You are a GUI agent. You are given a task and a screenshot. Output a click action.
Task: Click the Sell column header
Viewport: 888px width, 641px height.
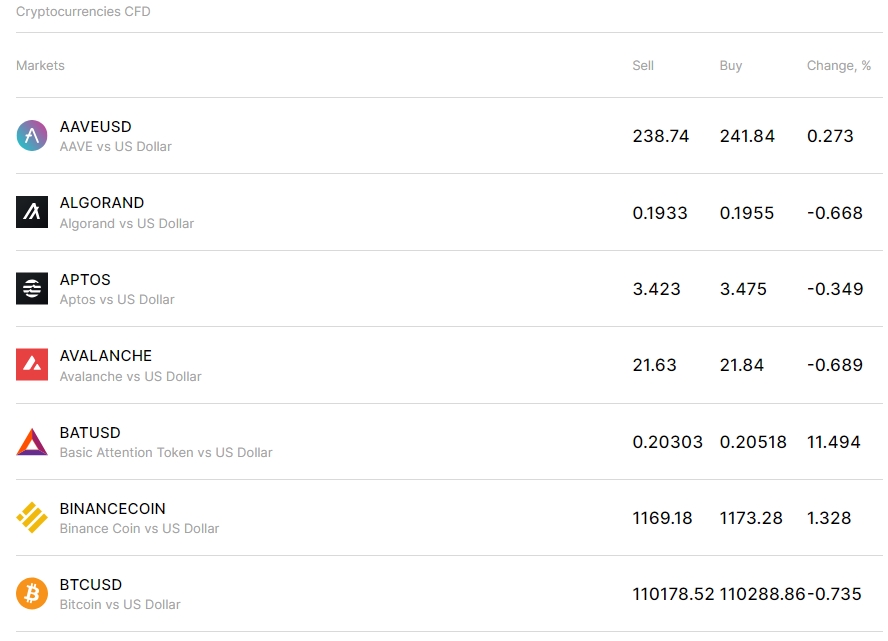click(x=641, y=65)
